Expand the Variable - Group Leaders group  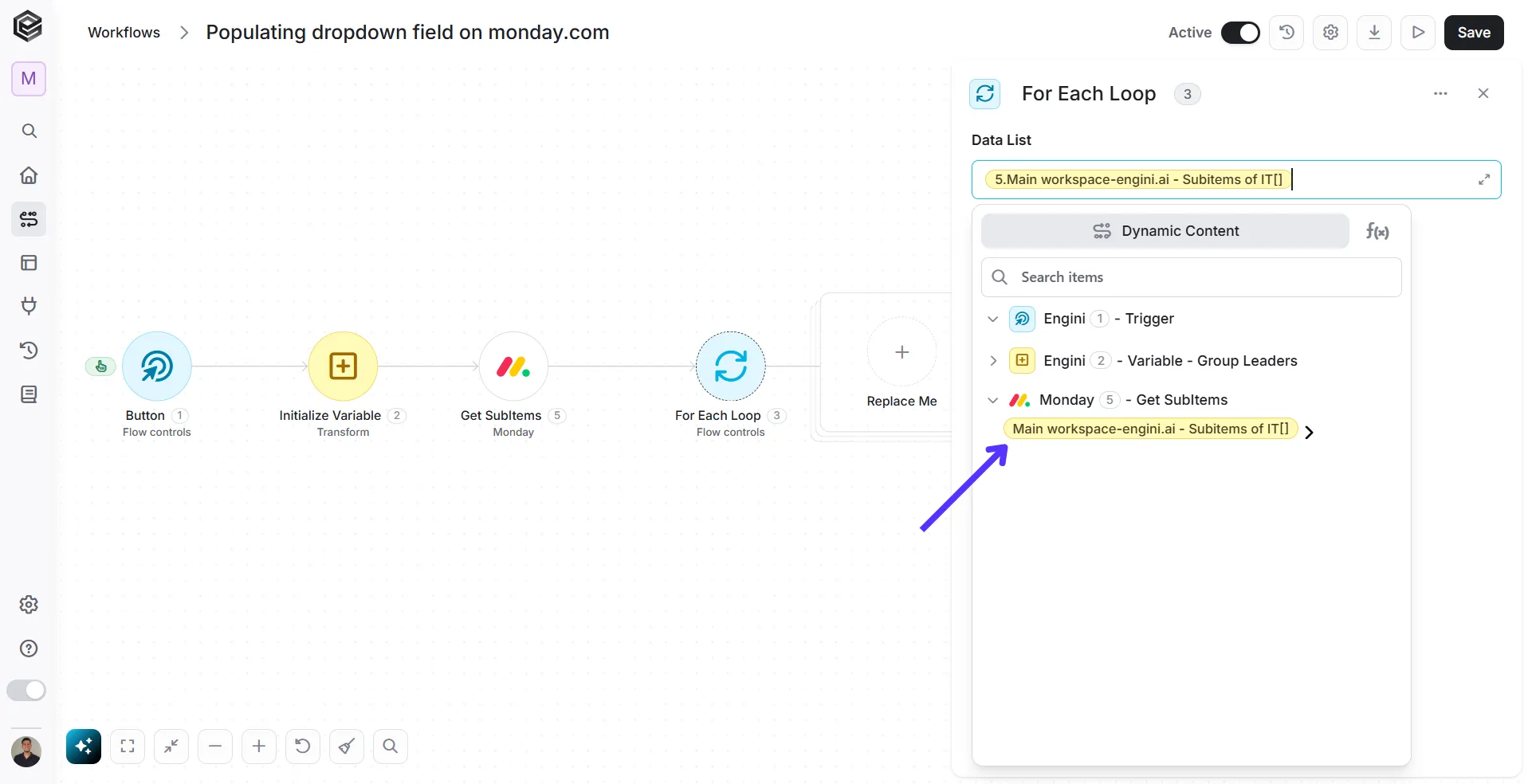tap(993, 361)
